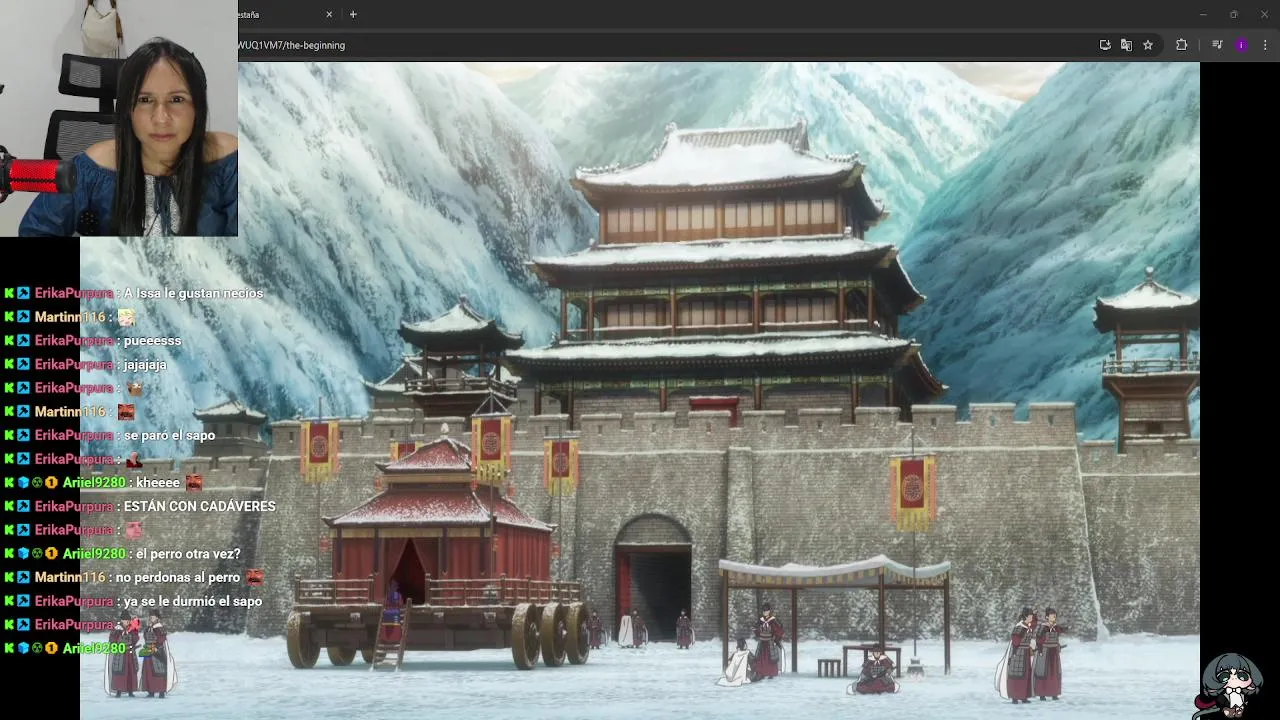
Task: Click Kick badge beside 'A Issa le gustan necios'
Action: click(x=9, y=294)
